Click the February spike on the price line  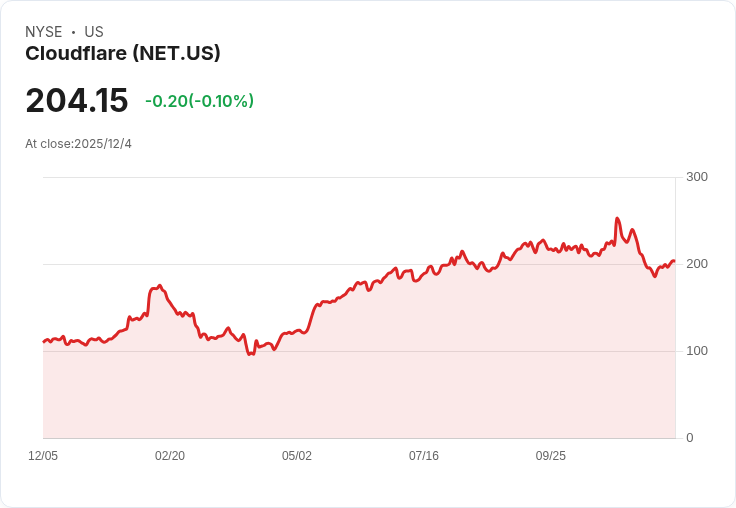pos(160,286)
